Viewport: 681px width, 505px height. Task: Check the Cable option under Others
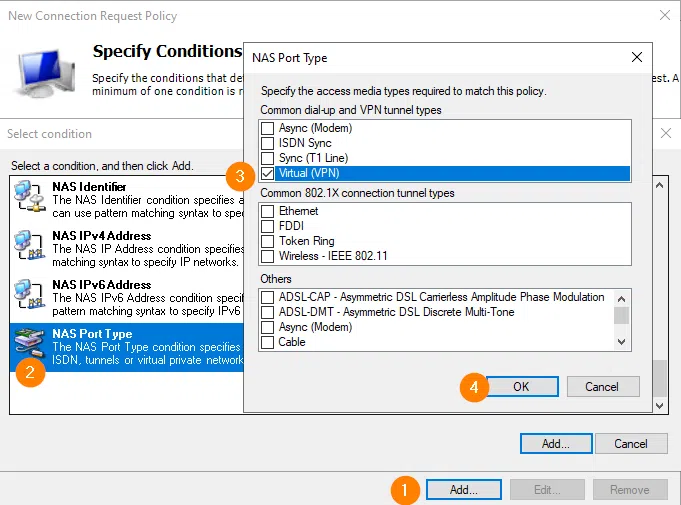click(267, 342)
